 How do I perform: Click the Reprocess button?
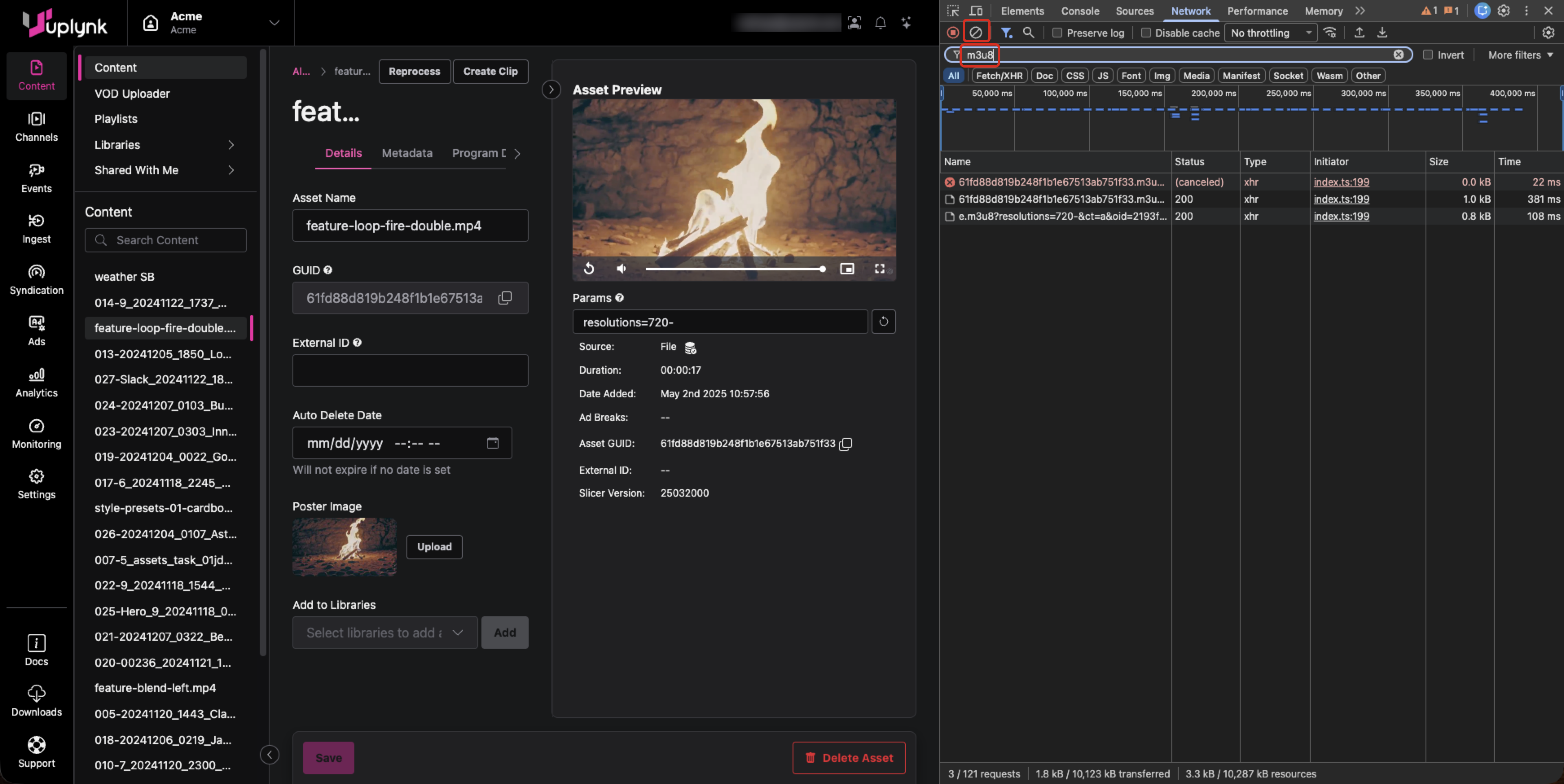414,71
